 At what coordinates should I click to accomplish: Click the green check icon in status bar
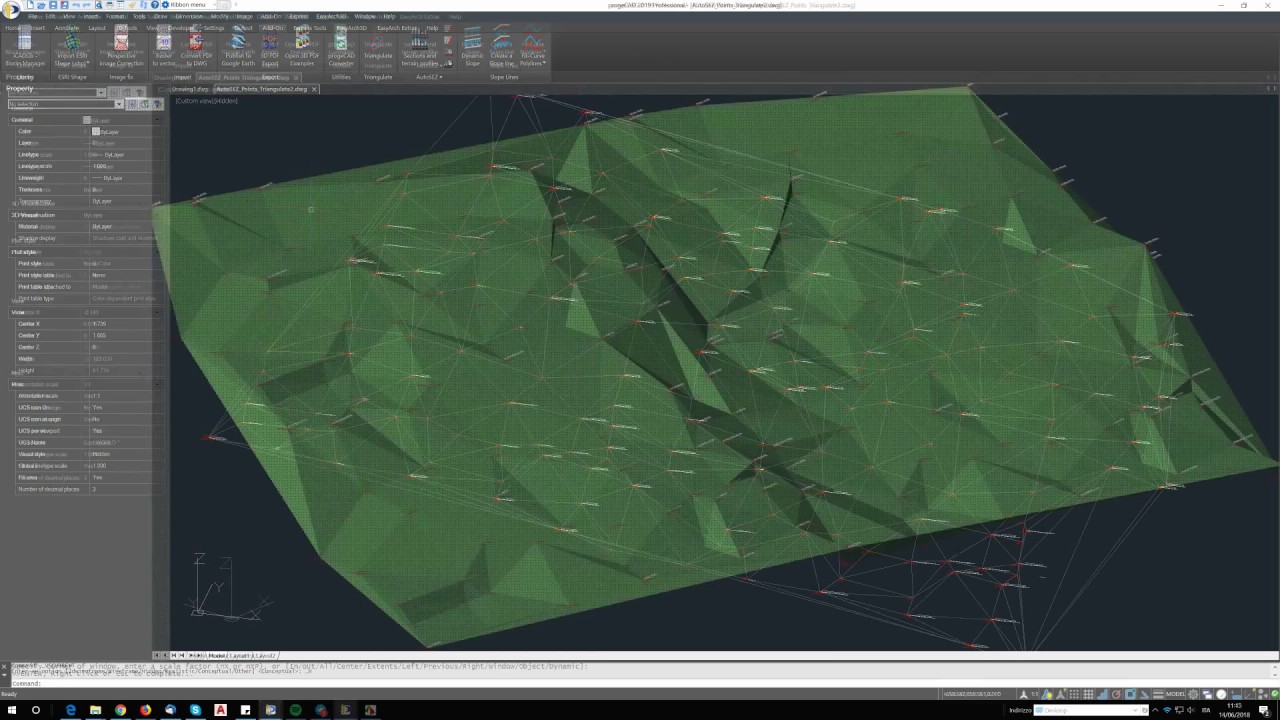tap(1274, 694)
